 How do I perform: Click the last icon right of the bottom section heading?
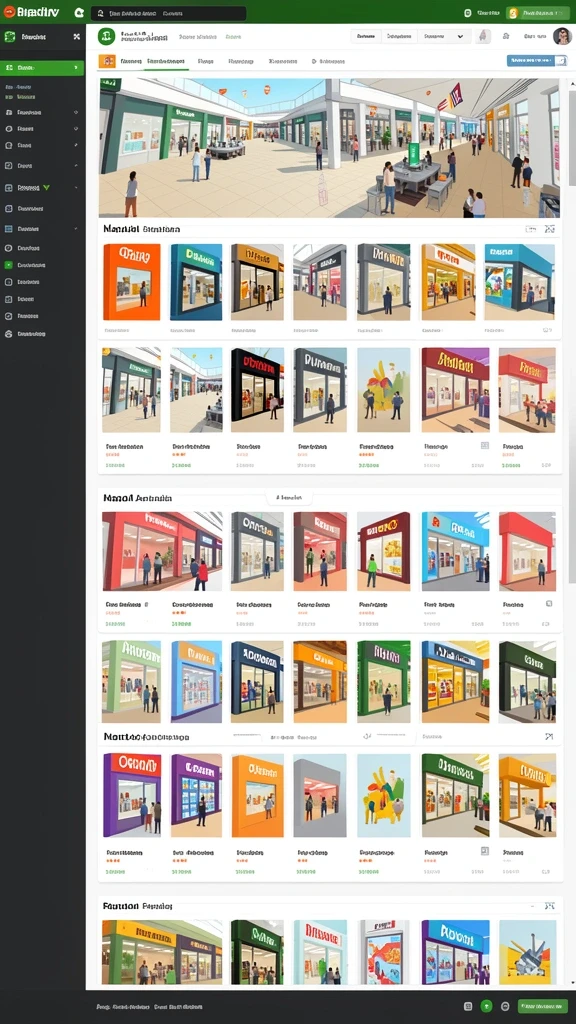[550, 906]
